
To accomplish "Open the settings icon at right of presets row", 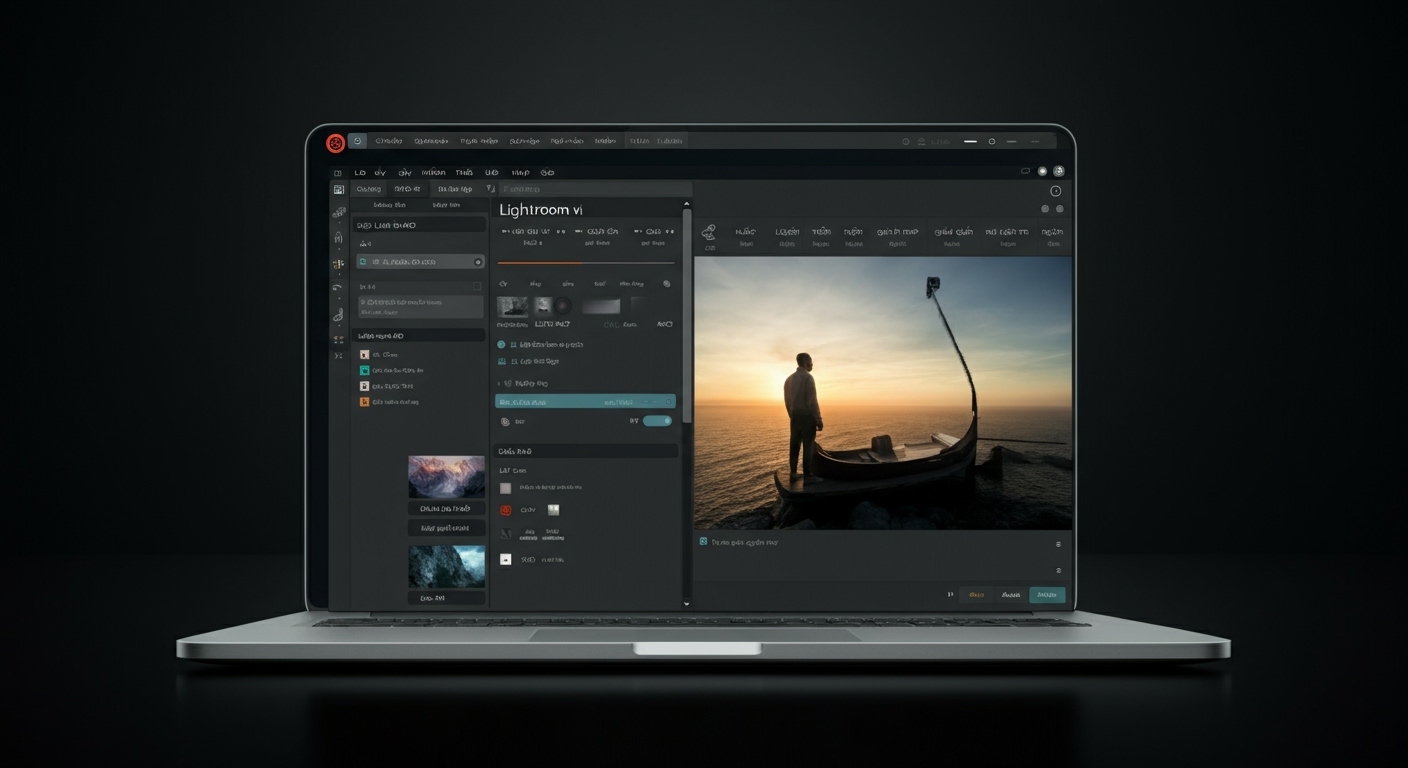I will [668, 284].
